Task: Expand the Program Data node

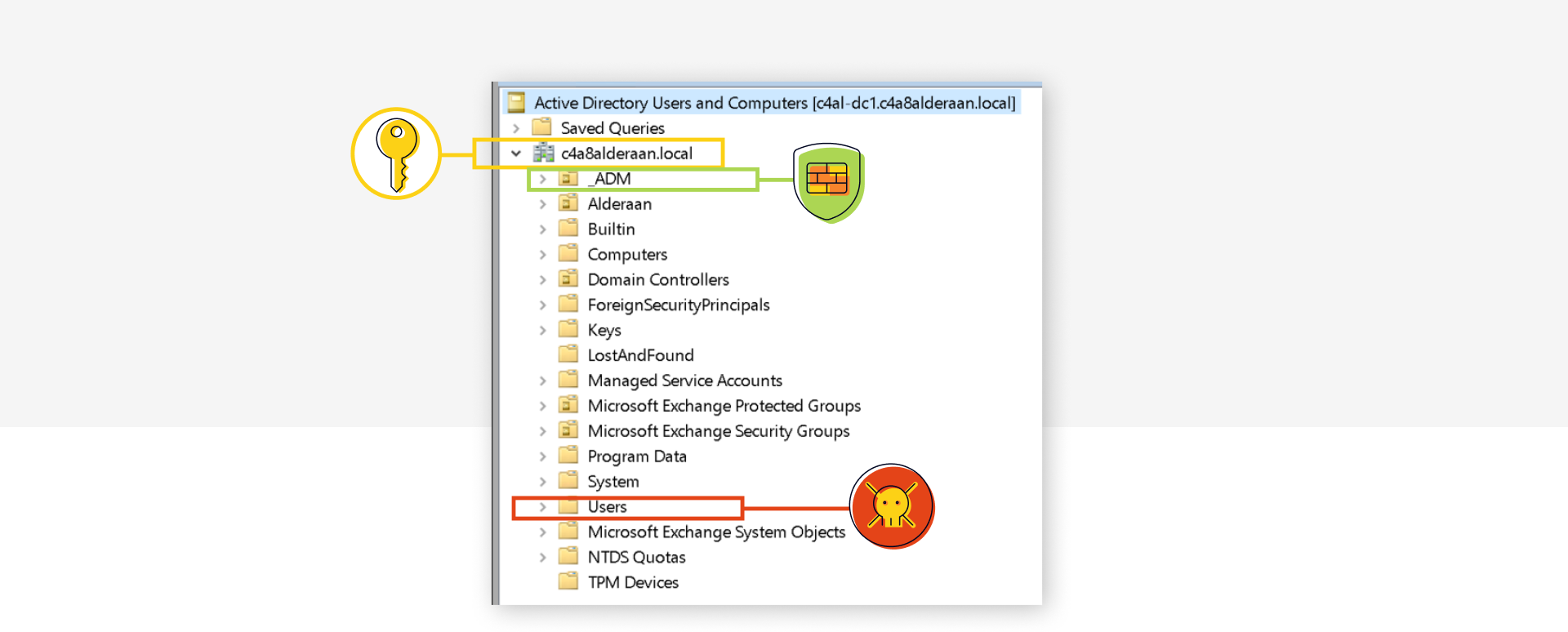Action: coord(543,456)
